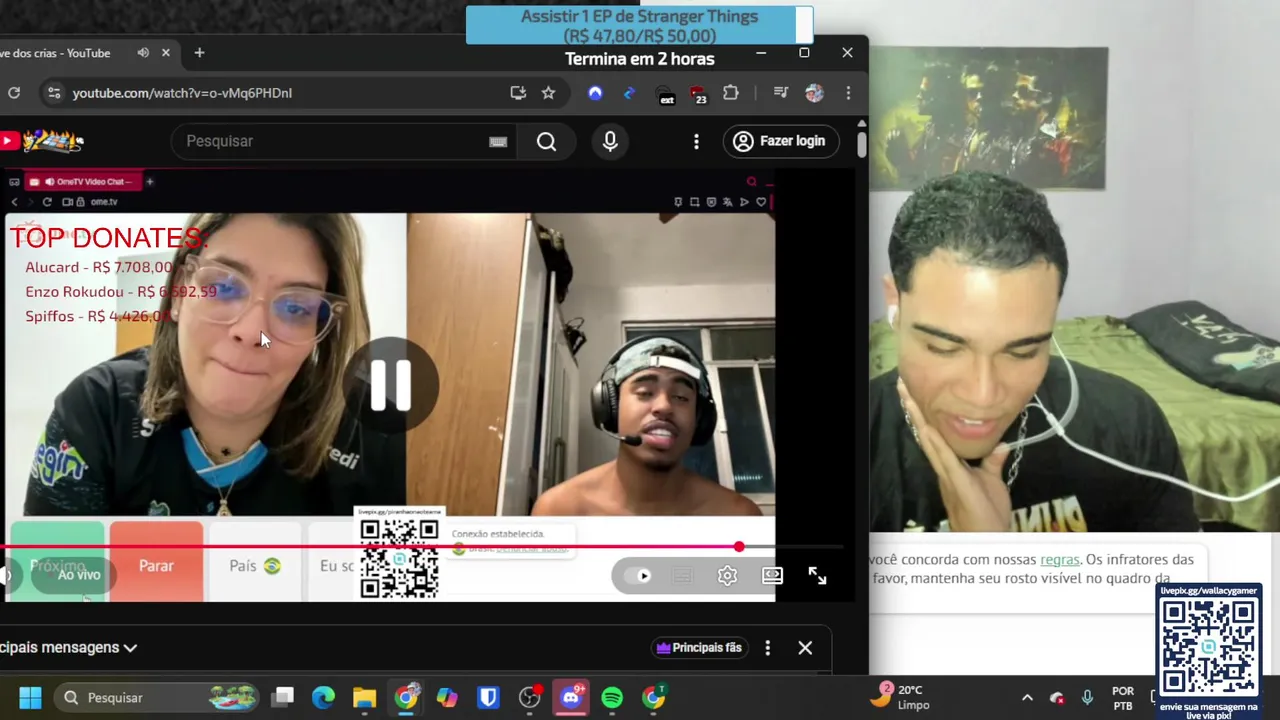Viewport: 1280px width, 720px height.
Task: Toggle video subtitles button
Action: click(x=683, y=576)
